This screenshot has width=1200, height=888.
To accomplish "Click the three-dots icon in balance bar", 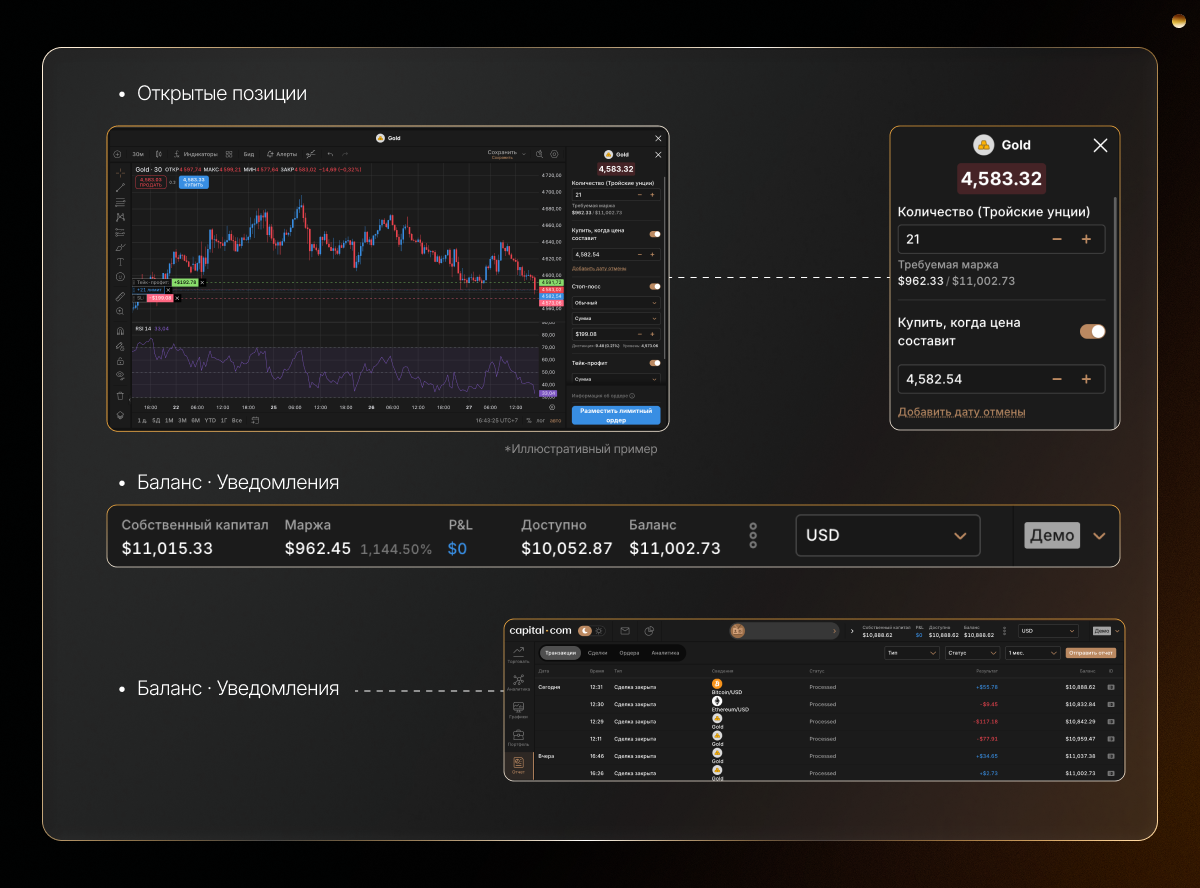I will click(753, 535).
